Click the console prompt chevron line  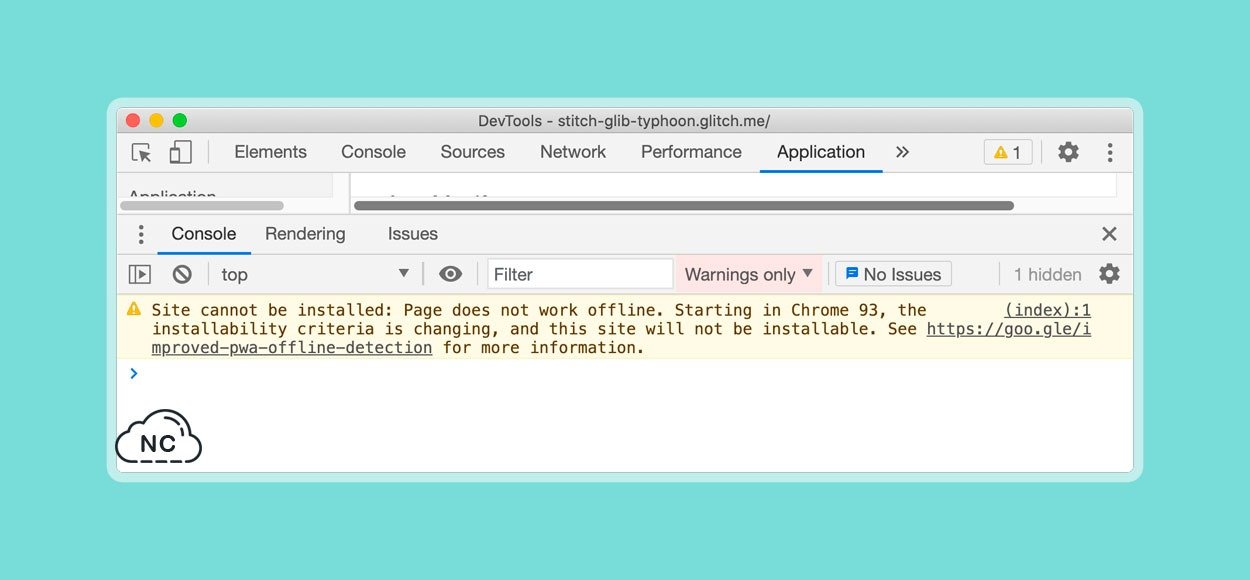point(625,374)
